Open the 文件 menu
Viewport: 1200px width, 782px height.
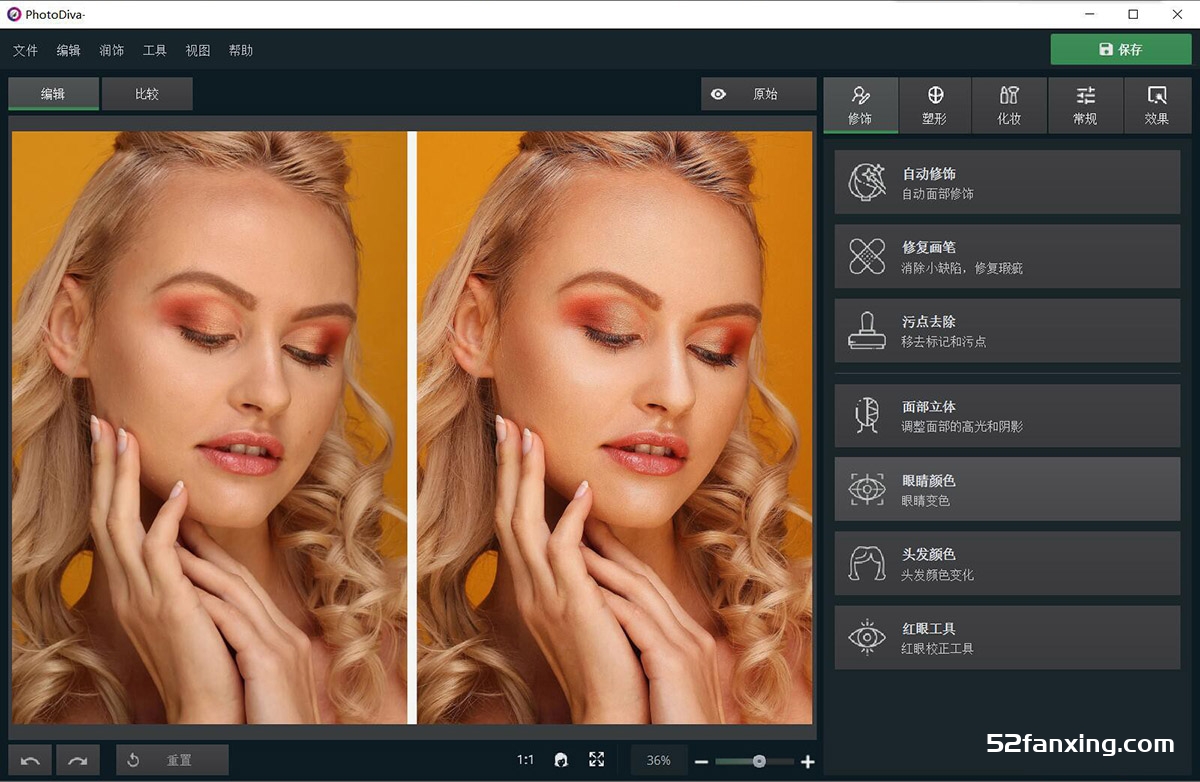tap(25, 50)
